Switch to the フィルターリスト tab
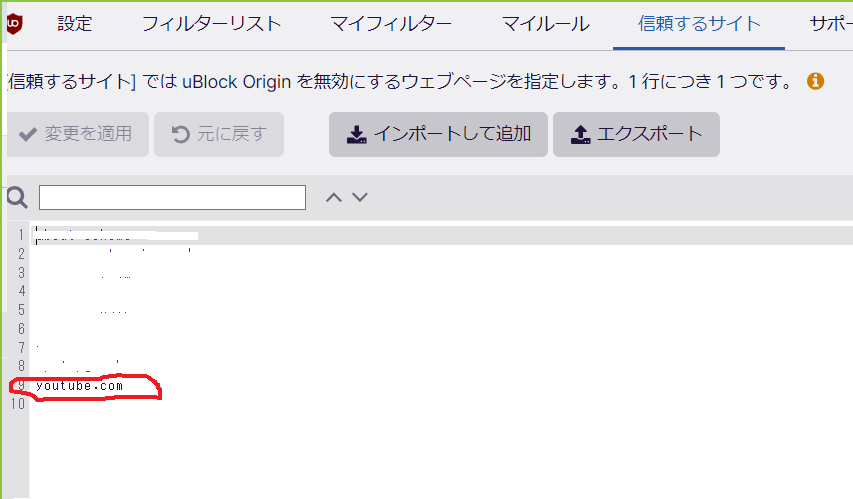The image size is (853, 499). point(211,24)
